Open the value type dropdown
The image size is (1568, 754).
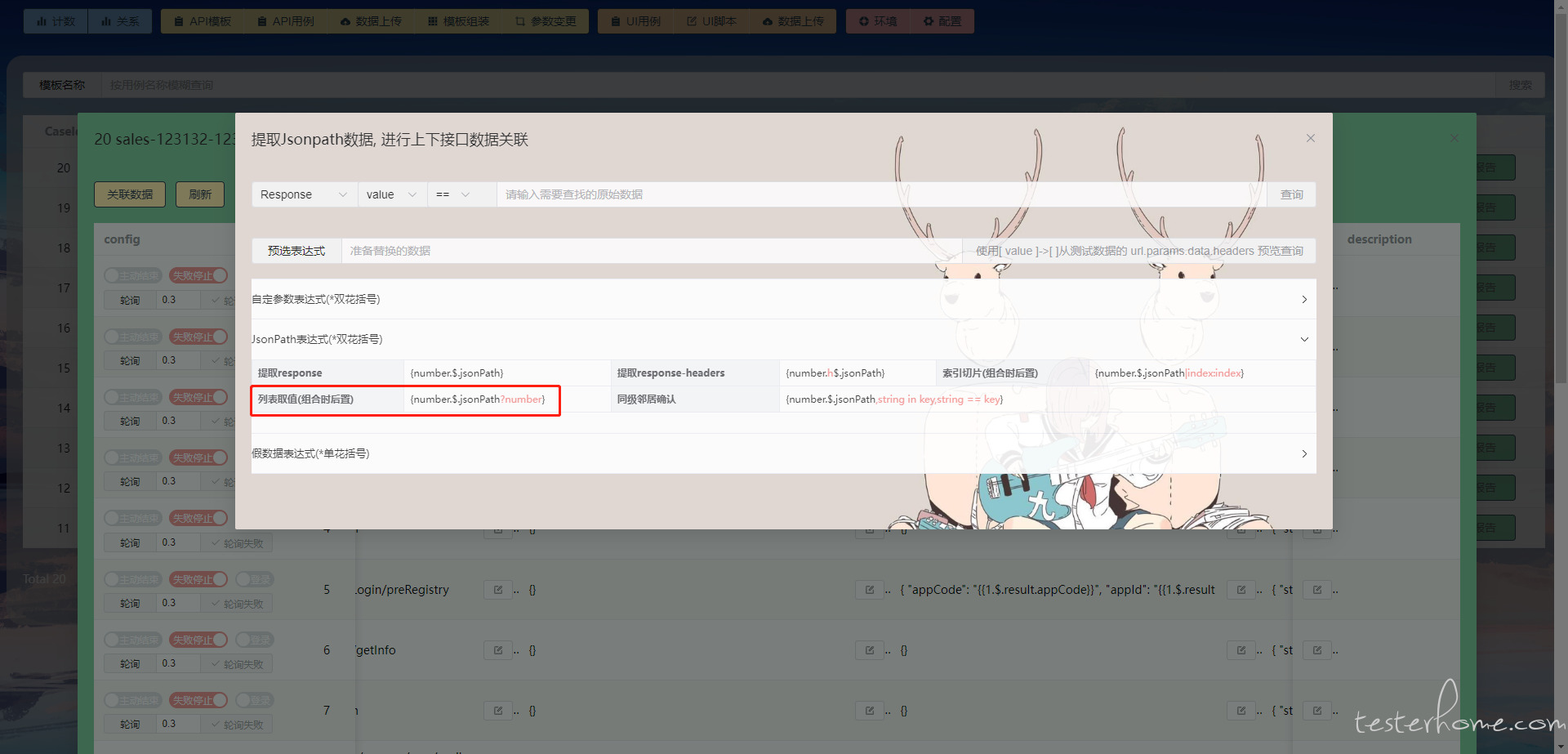[392, 194]
